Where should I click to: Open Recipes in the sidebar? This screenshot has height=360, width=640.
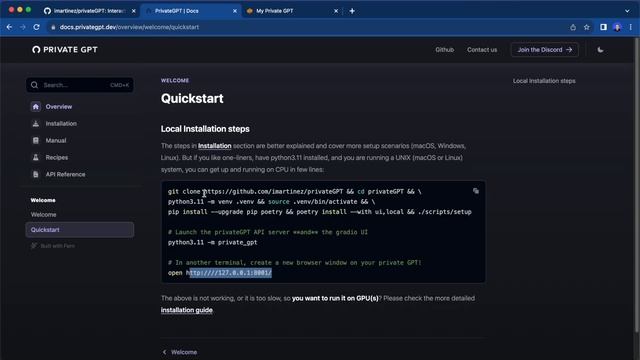[x=57, y=158]
